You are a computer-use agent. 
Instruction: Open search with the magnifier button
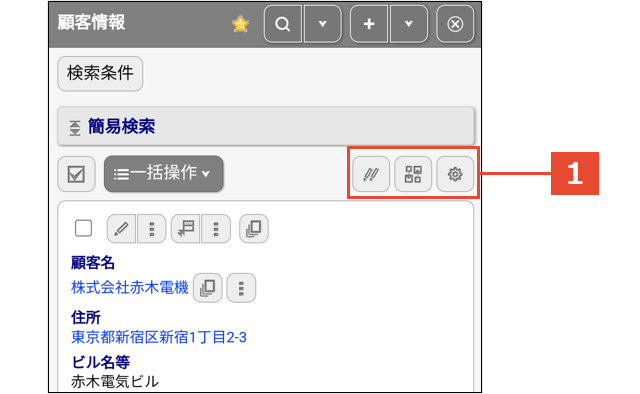click(x=282, y=24)
